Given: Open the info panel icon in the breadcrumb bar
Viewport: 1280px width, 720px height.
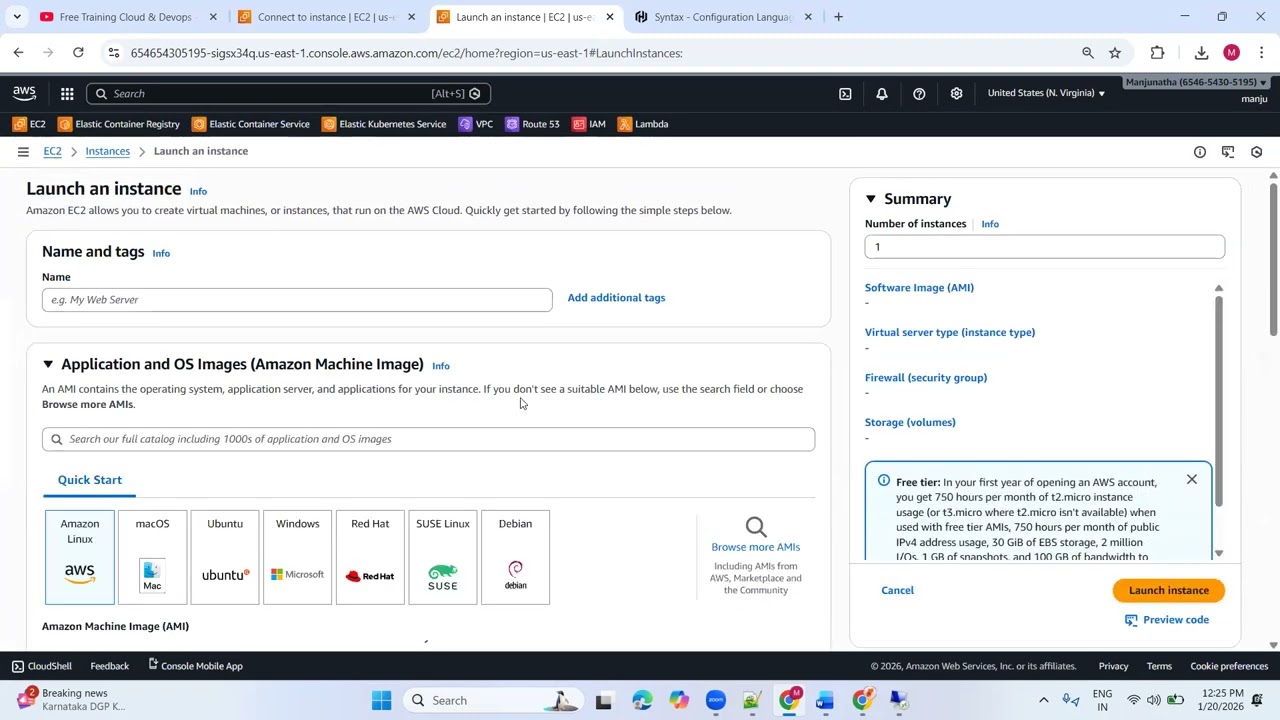Looking at the screenshot, I should click(x=1200, y=152).
